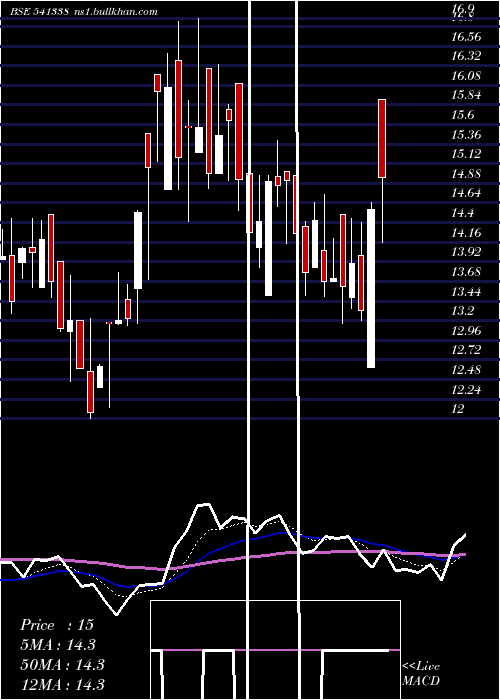Image resolution: width=500 pixels, height=700 pixels.
Task: Select the 12.24 price axis label
Action: tap(466, 390)
